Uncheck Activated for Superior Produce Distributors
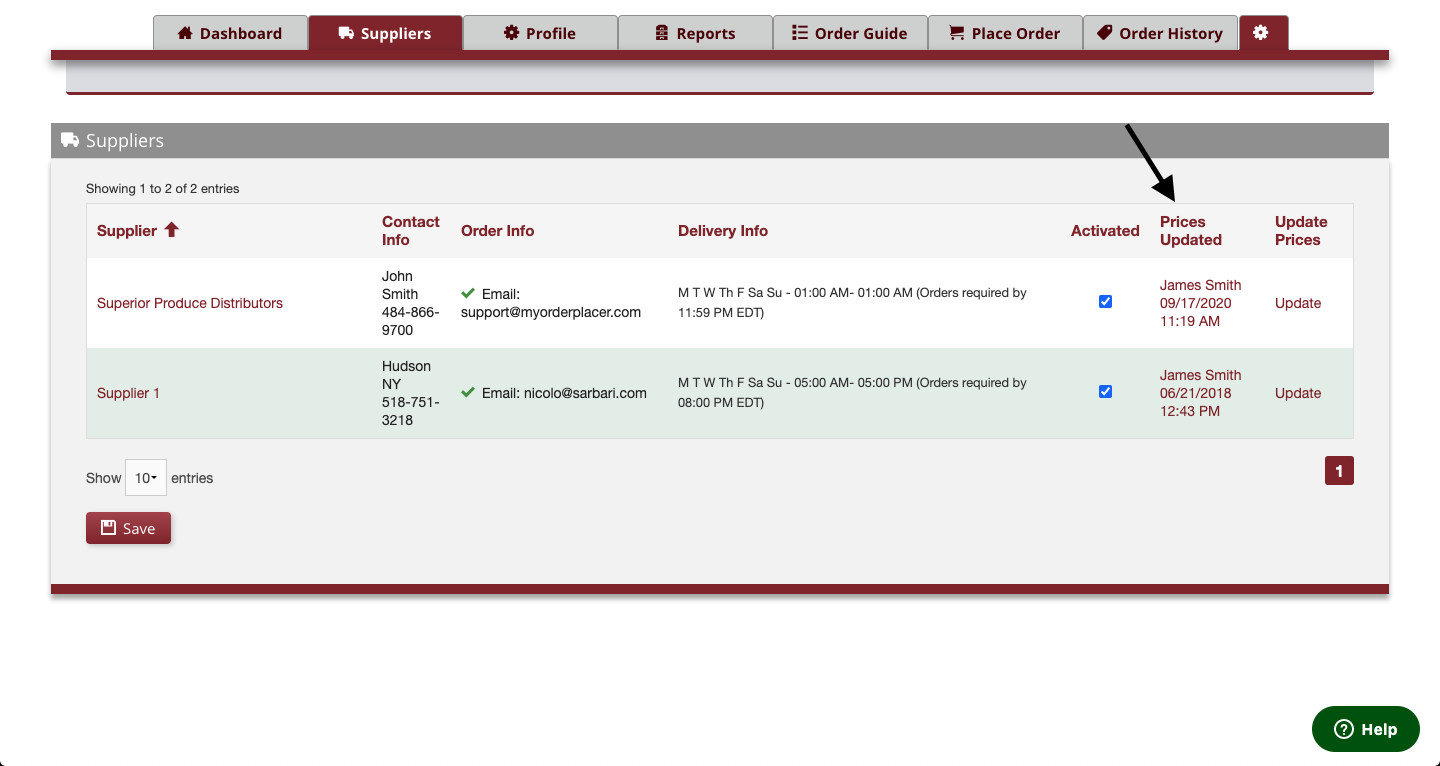This screenshot has width=1440, height=766. point(1105,301)
